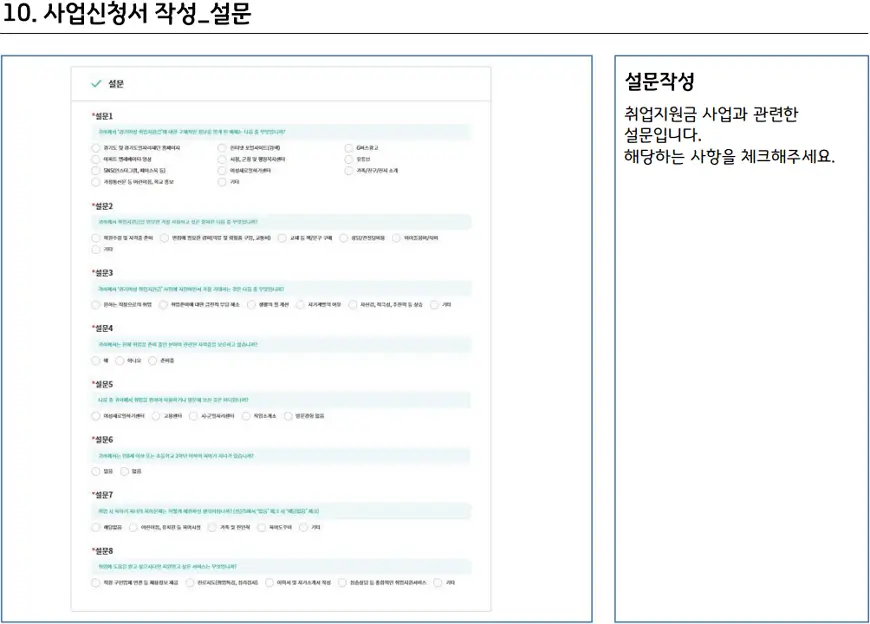870x624 pixels.
Task: Click the '설문작성' heading in description panel
Action: 659,81
